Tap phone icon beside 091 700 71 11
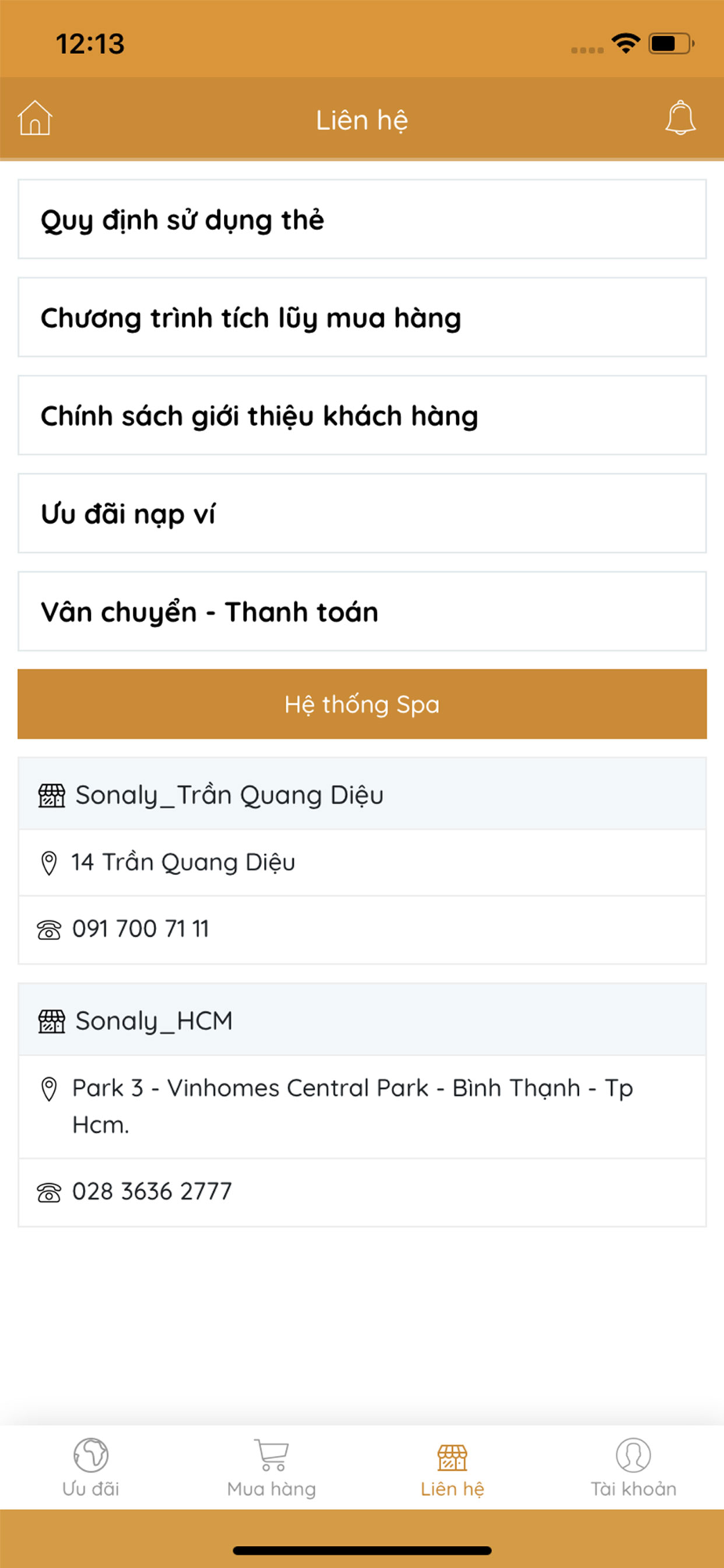The height and width of the screenshot is (1568, 724). coord(49,930)
